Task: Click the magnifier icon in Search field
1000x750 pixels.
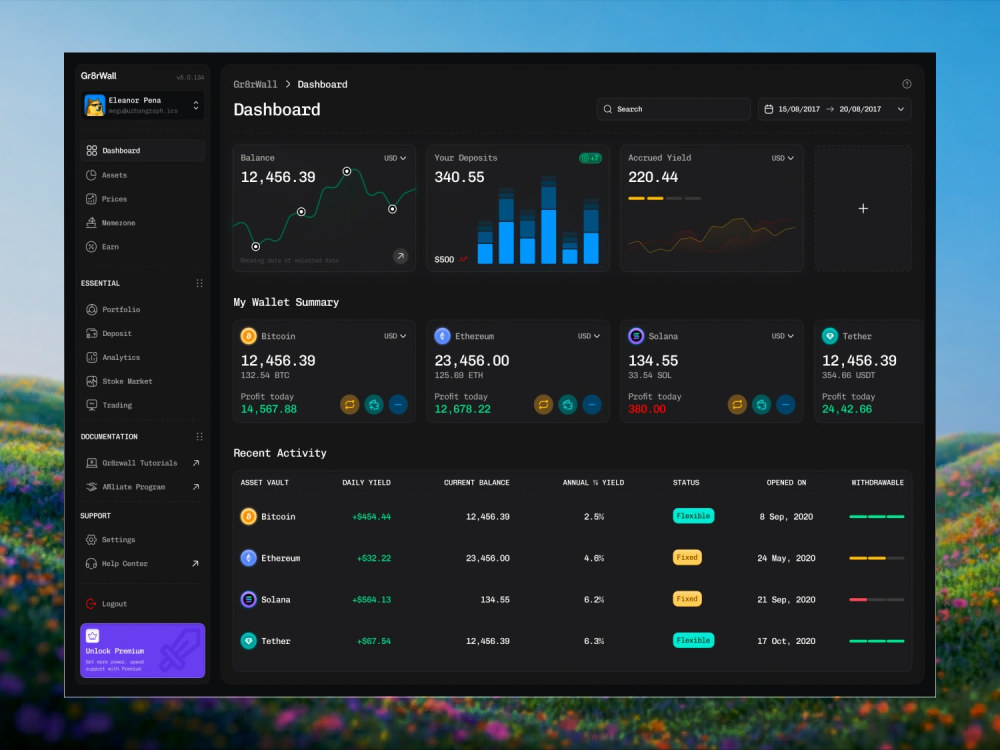Action: (608, 109)
